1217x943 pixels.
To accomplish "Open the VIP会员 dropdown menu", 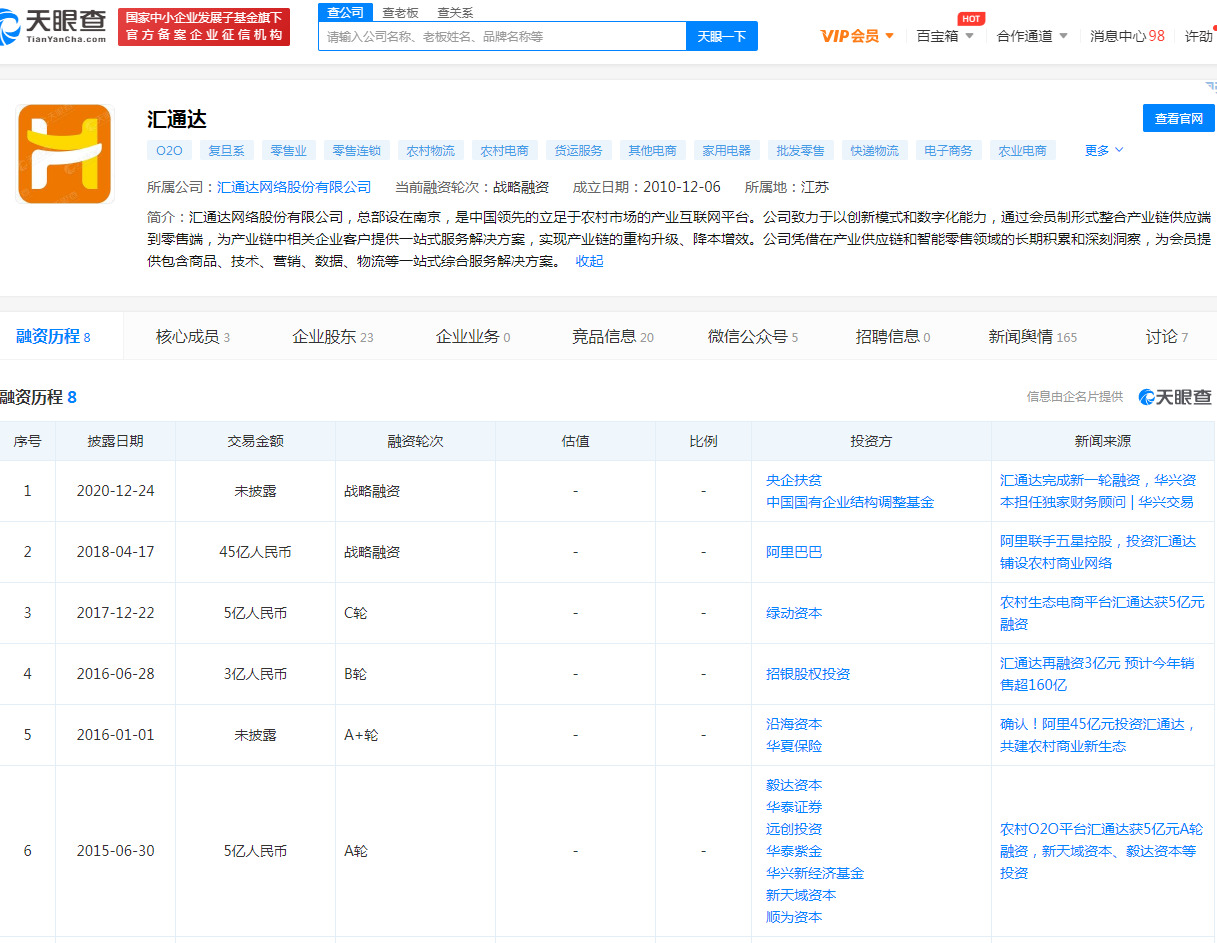I will point(857,36).
